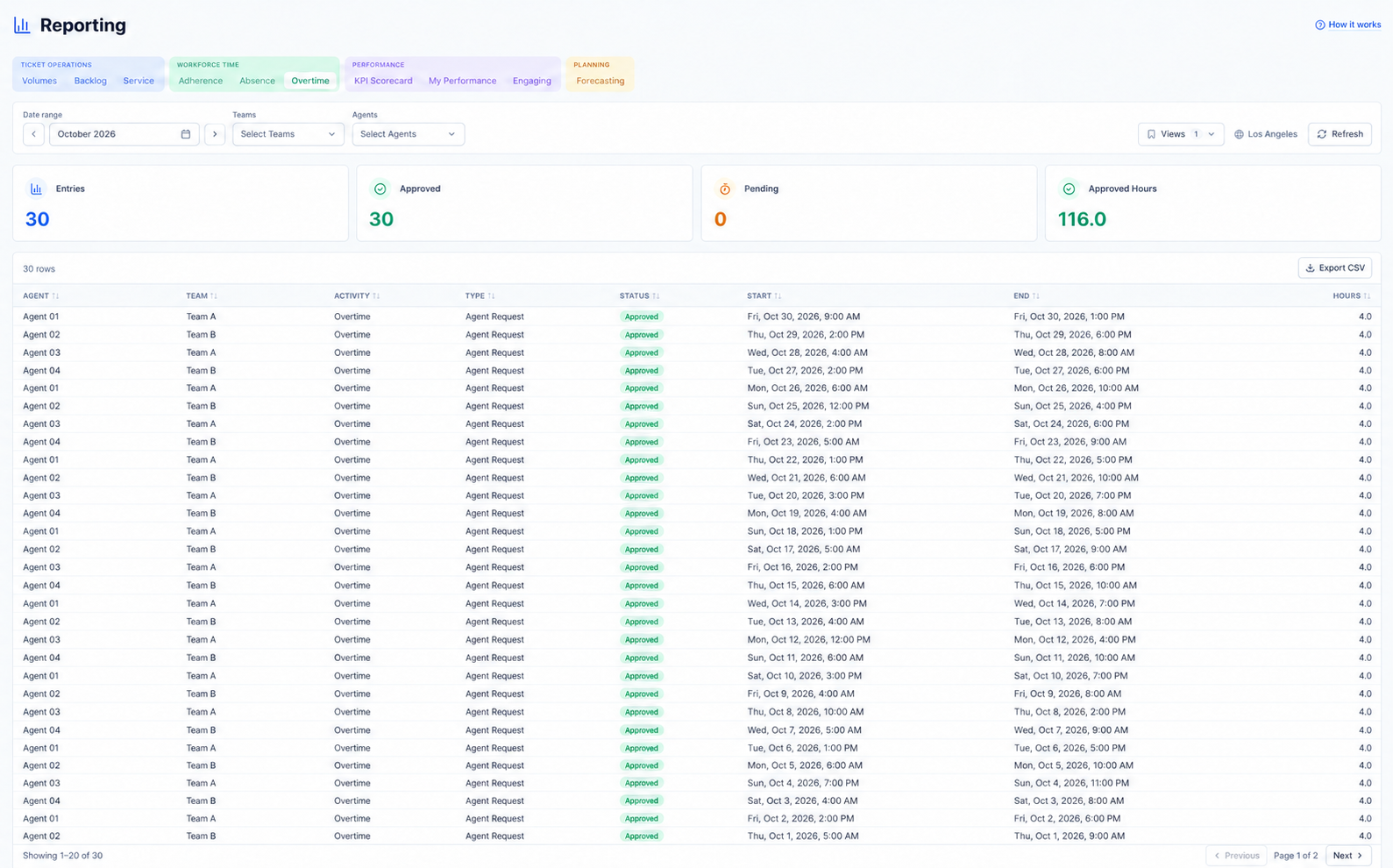Screen dimensions: 1393x868
Task: Sort table by Status column
Action: coord(640,296)
